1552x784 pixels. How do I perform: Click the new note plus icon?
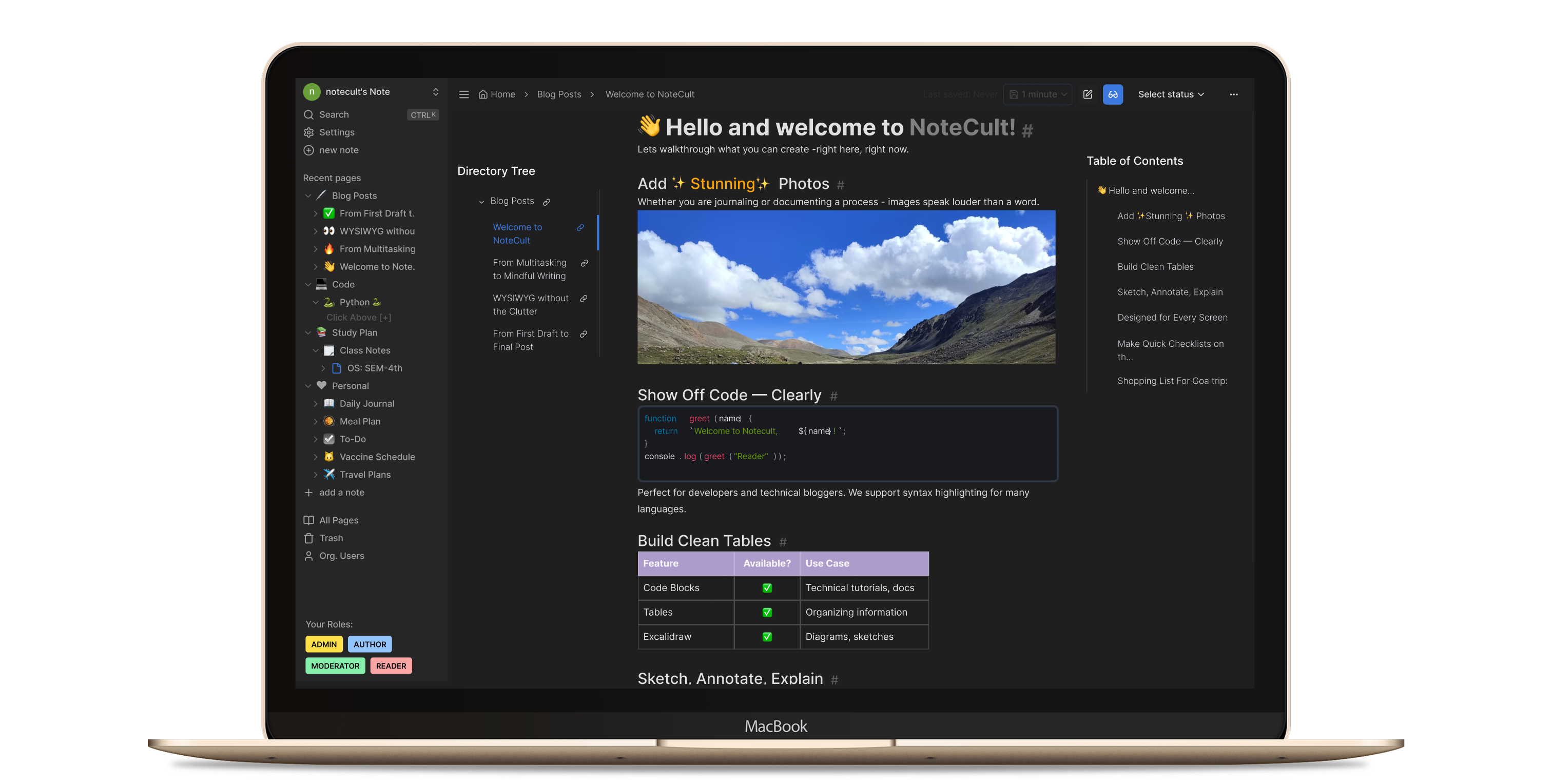click(x=308, y=150)
